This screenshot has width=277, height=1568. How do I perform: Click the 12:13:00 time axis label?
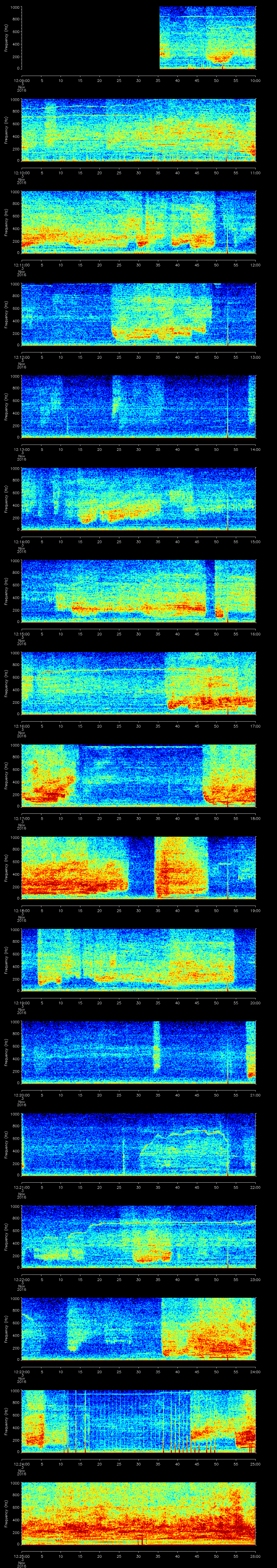[x=22, y=449]
